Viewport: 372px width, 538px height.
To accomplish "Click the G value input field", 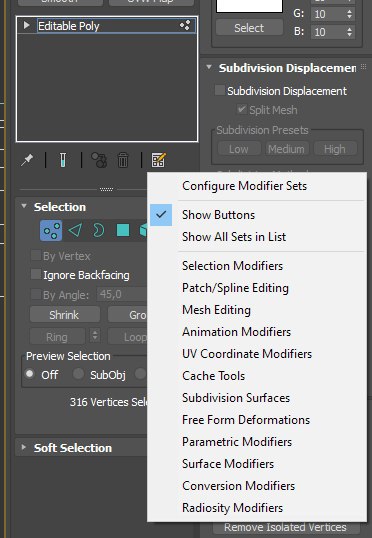I will point(329,14).
